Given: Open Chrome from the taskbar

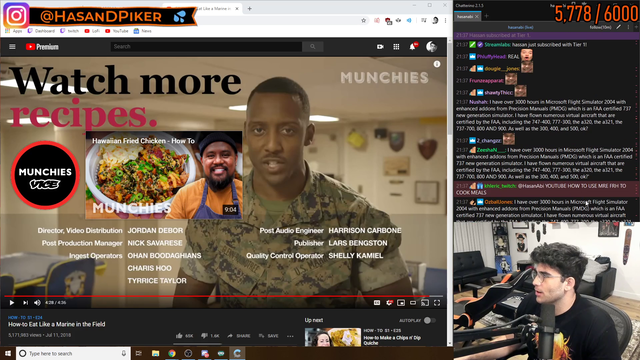Looking at the screenshot, I should 172,353.
